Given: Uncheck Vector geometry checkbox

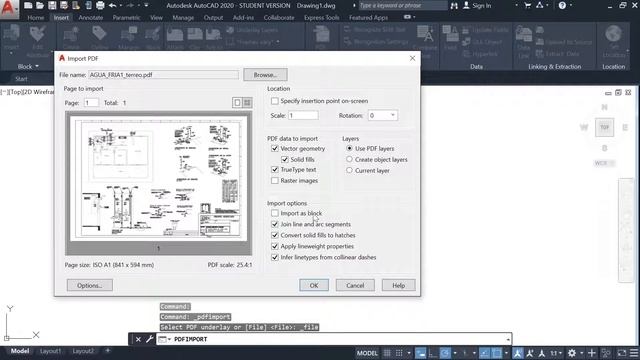Looking at the screenshot, I should tap(275, 149).
